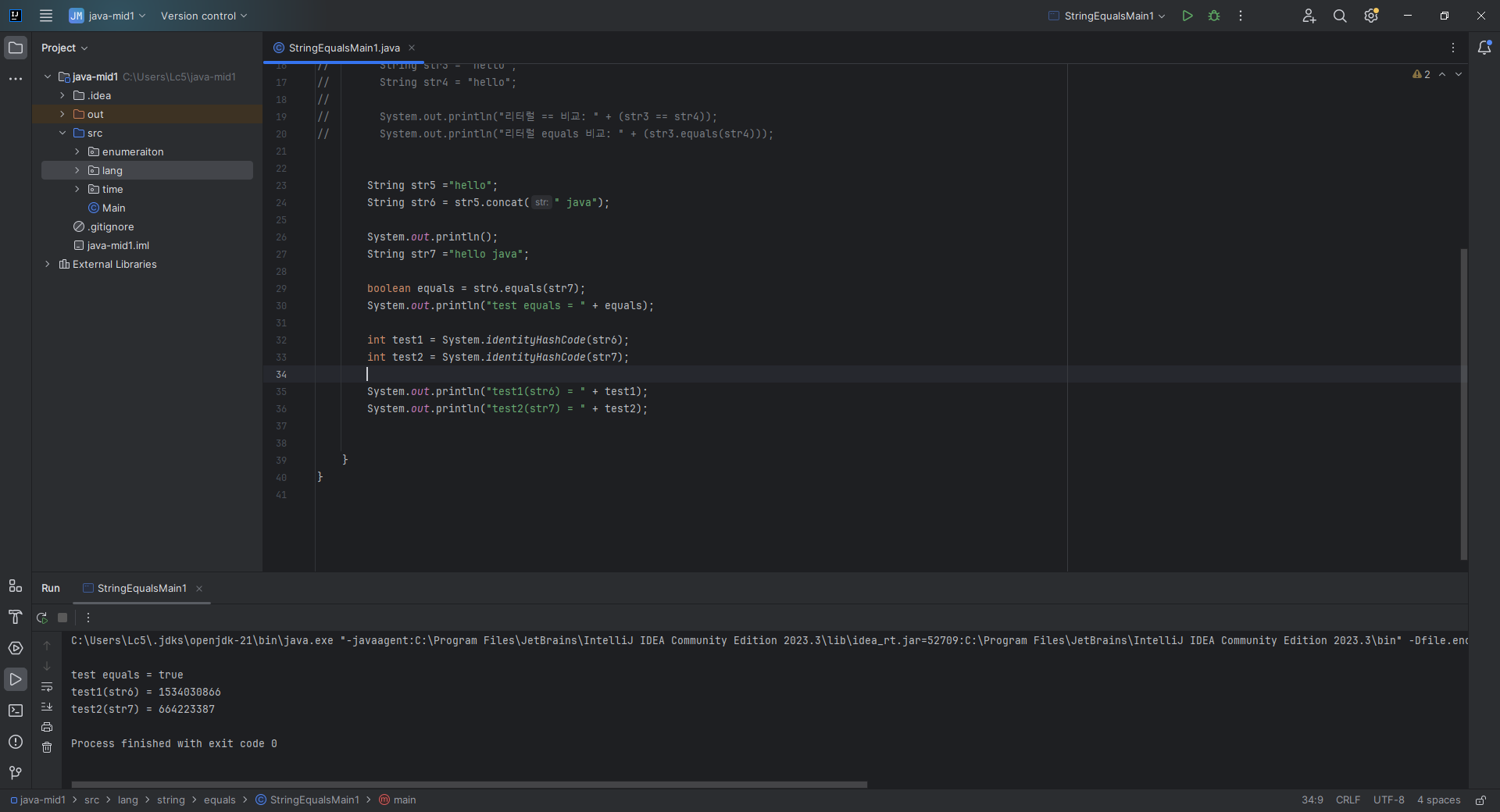1500x812 pixels.
Task: Expand the out folder
Action: (62, 114)
